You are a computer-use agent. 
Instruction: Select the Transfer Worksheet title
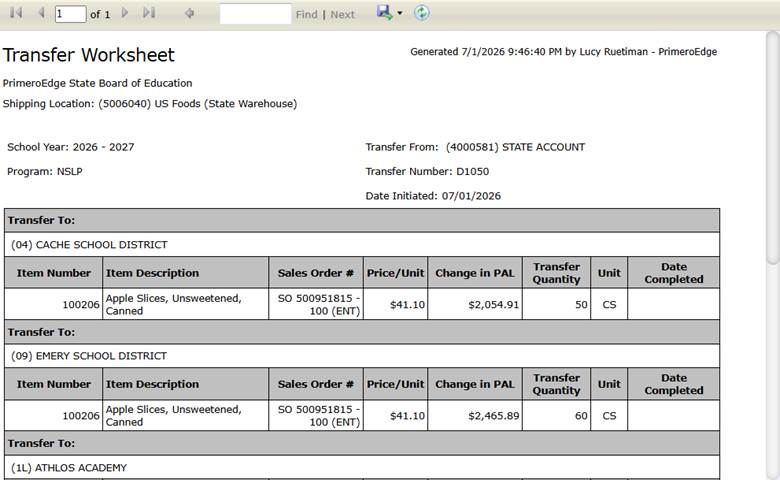[89, 55]
